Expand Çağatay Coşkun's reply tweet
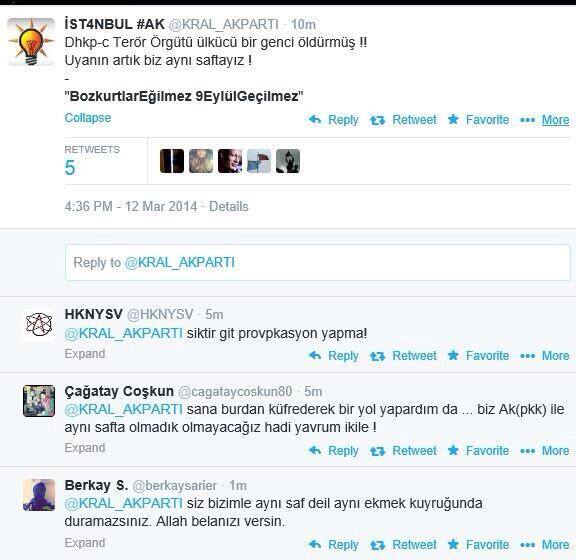 [x=85, y=448]
